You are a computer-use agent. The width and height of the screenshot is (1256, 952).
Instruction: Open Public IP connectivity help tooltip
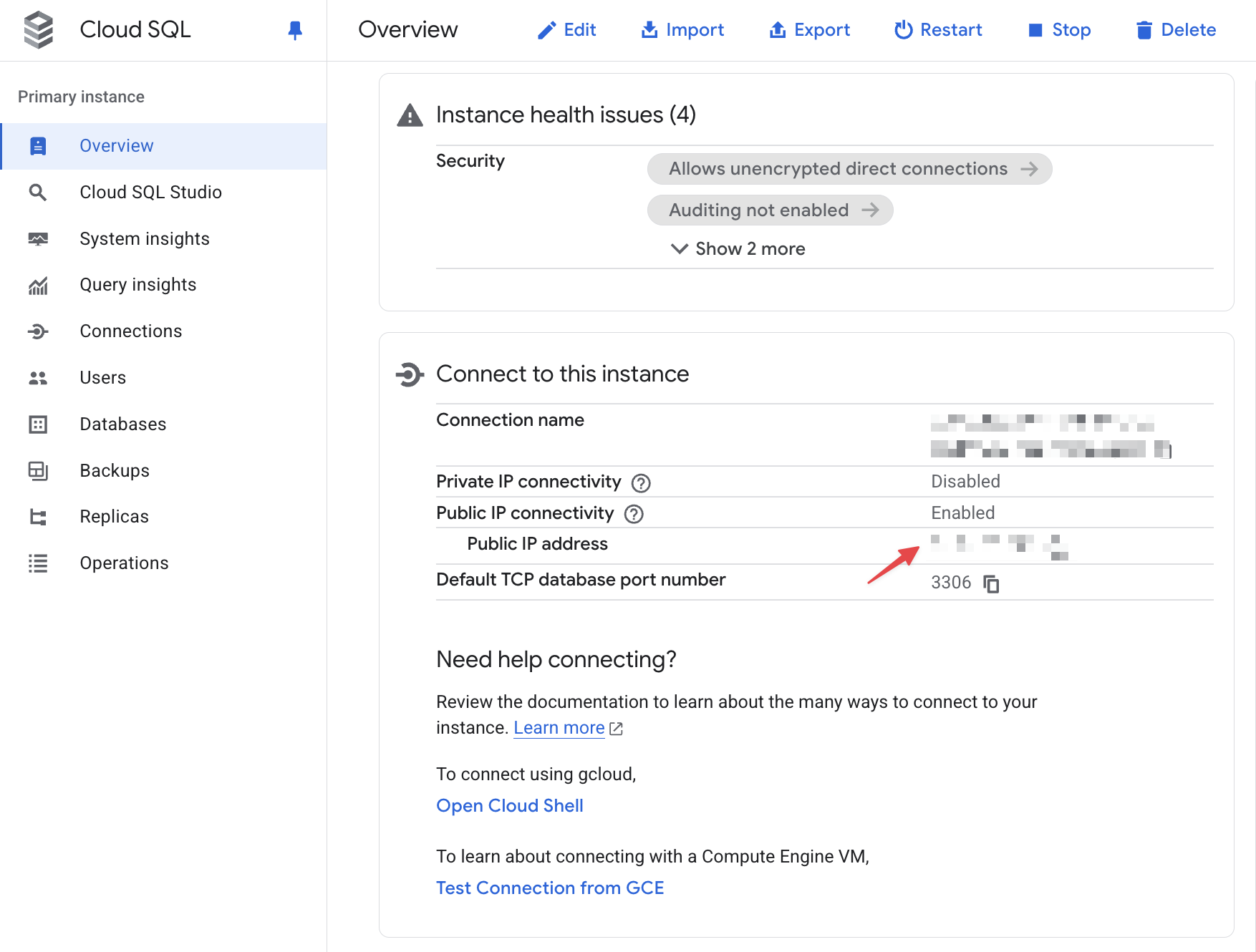(x=633, y=513)
